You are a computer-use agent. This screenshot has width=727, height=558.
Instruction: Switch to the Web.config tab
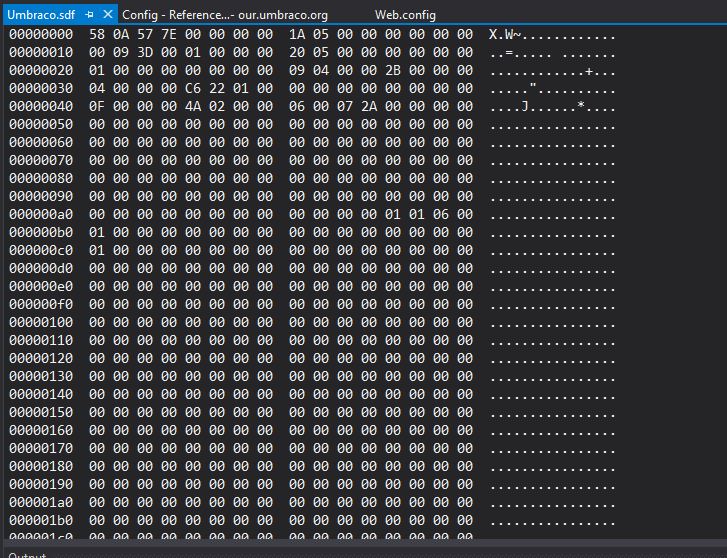[x=405, y=15]
